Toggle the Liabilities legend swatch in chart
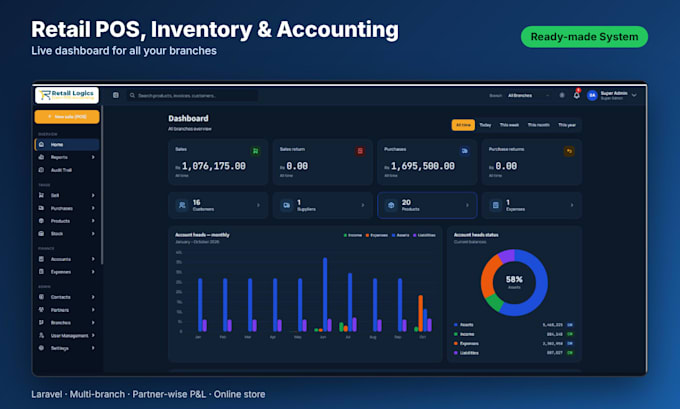This screenshot has height=409, width=680. click(415, 235)
